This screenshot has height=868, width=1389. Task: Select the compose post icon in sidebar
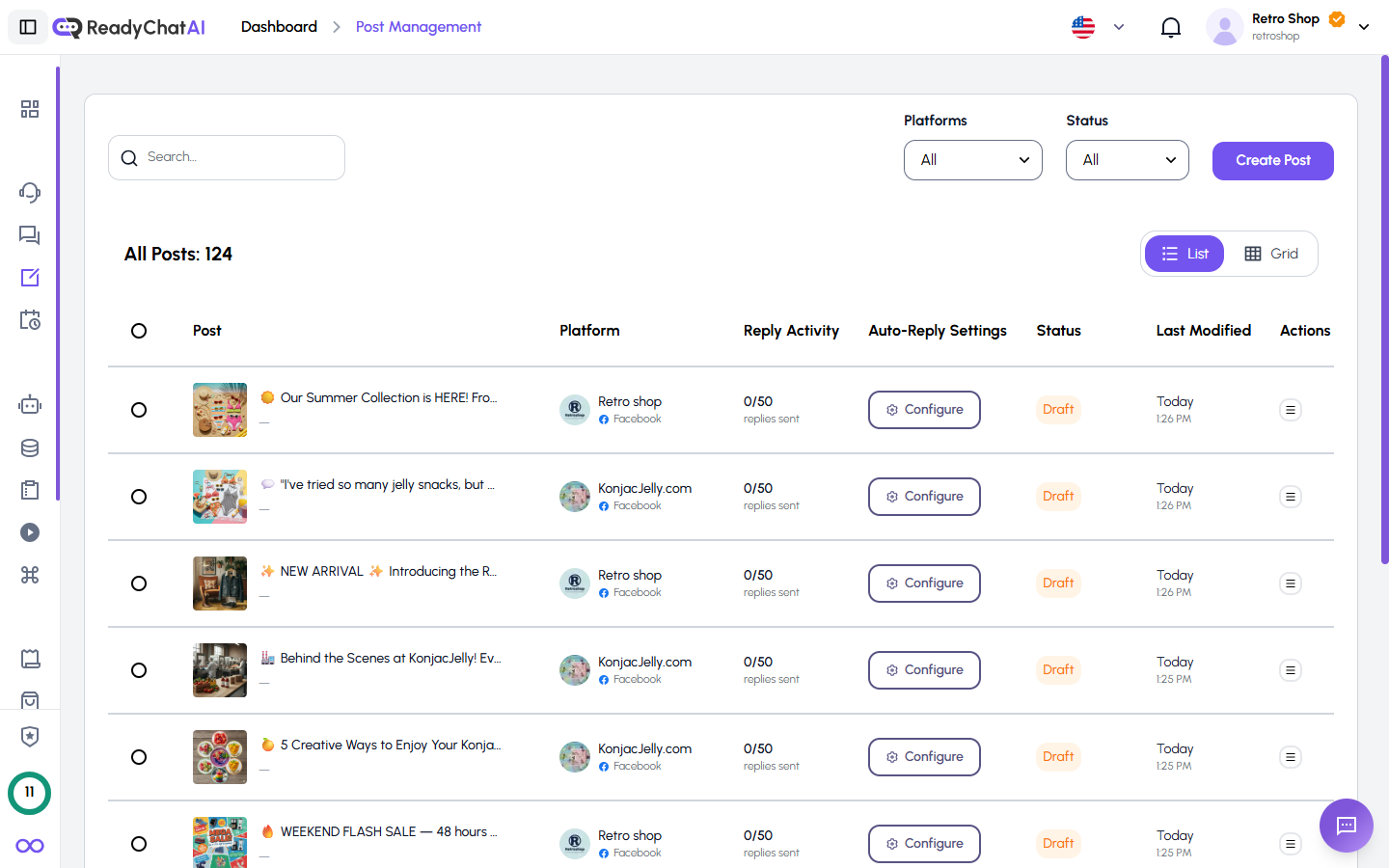click(x=30, y=277)
